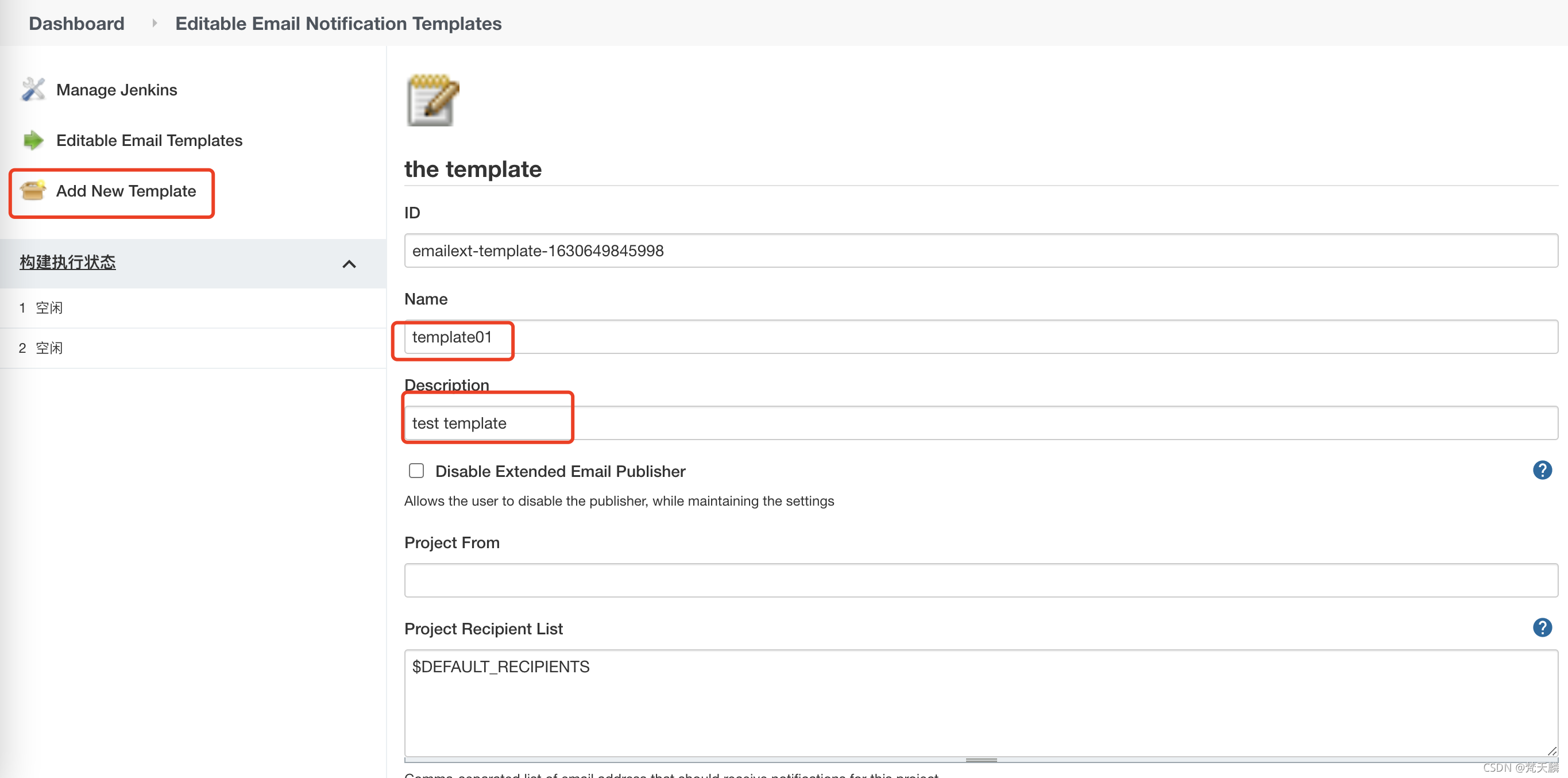Click the notepad template icon above heading
1568x778 pixels.
click(x=432, y=101)
